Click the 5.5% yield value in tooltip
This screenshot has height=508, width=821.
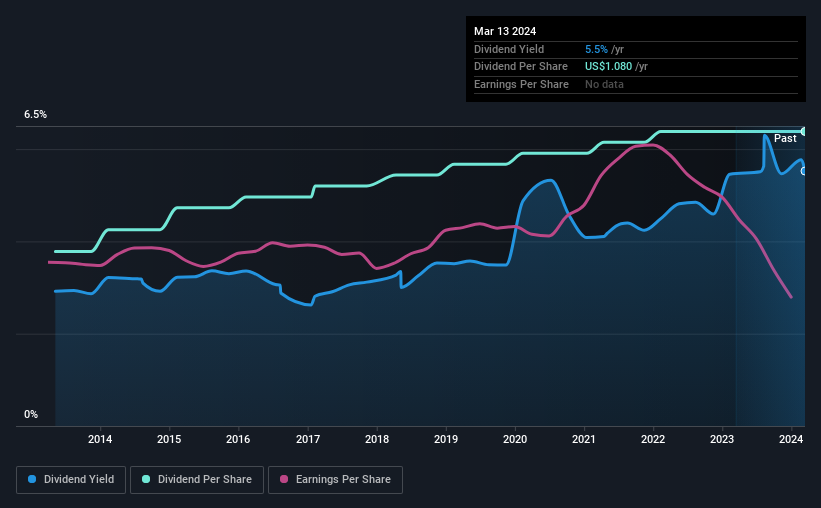[x=596, y=49]
